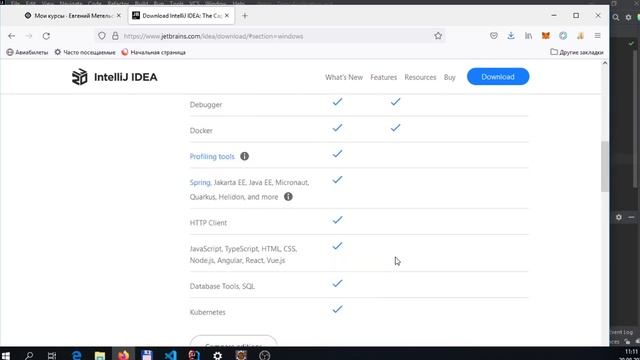Click the scrollbar up arrow
640x360 pixels.
[x=604, y=63]
